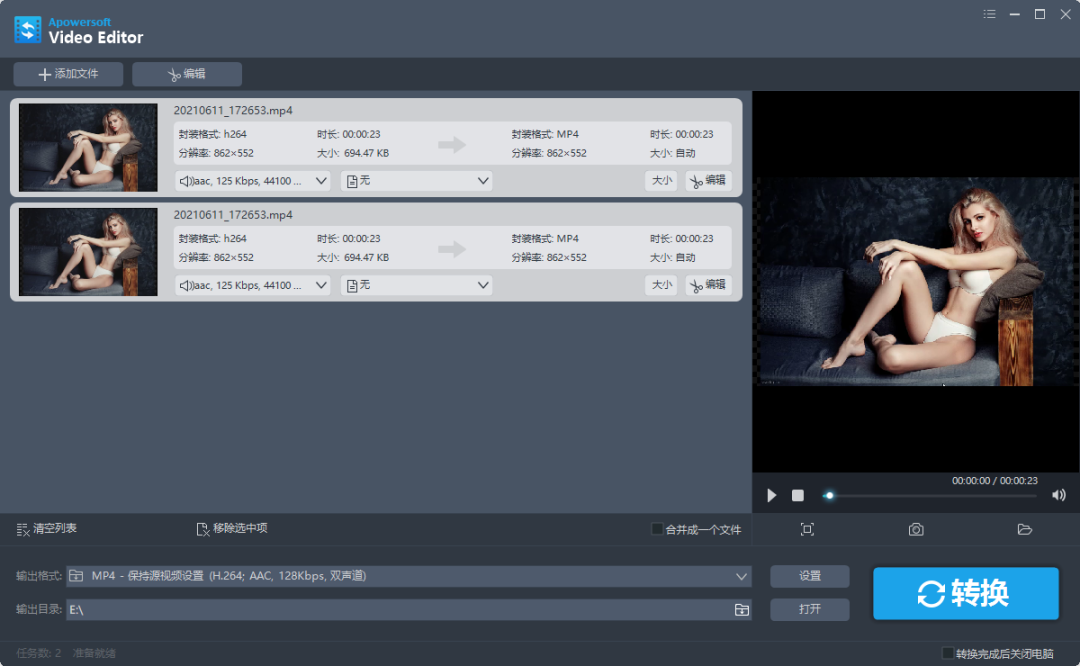Click the preview progress slider handle

(829, 495)
